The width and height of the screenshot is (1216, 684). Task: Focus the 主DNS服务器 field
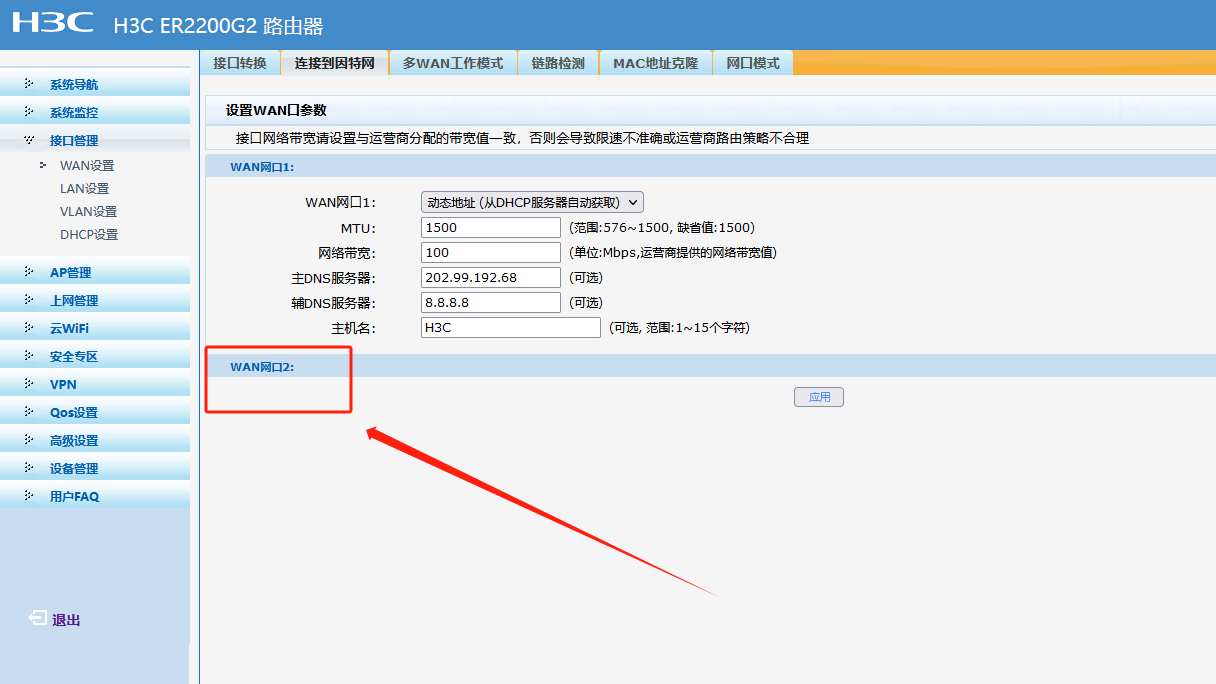click(x=491, y=277)
